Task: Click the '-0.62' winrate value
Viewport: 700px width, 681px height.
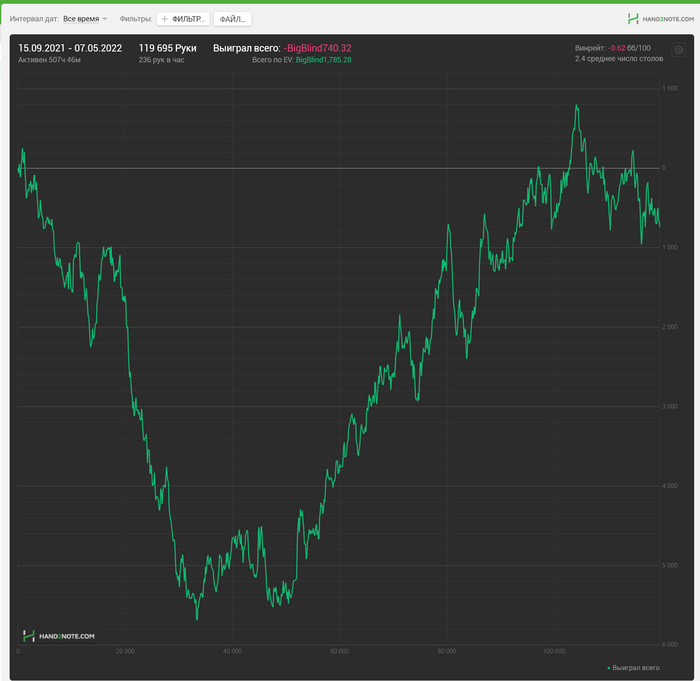Action: tap(617, 48)
